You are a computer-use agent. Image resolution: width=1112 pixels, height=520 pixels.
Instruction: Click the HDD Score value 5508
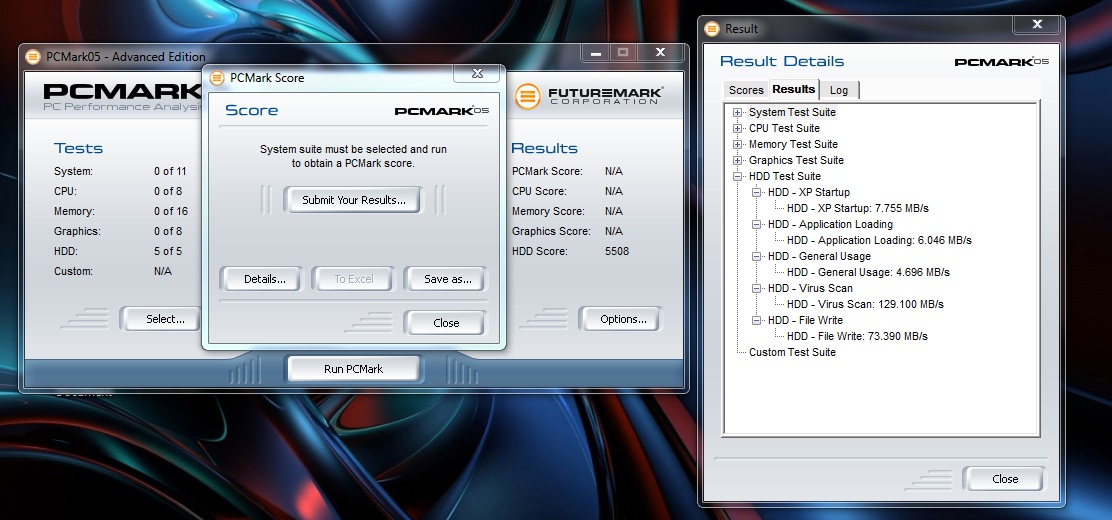pos(616,251)
